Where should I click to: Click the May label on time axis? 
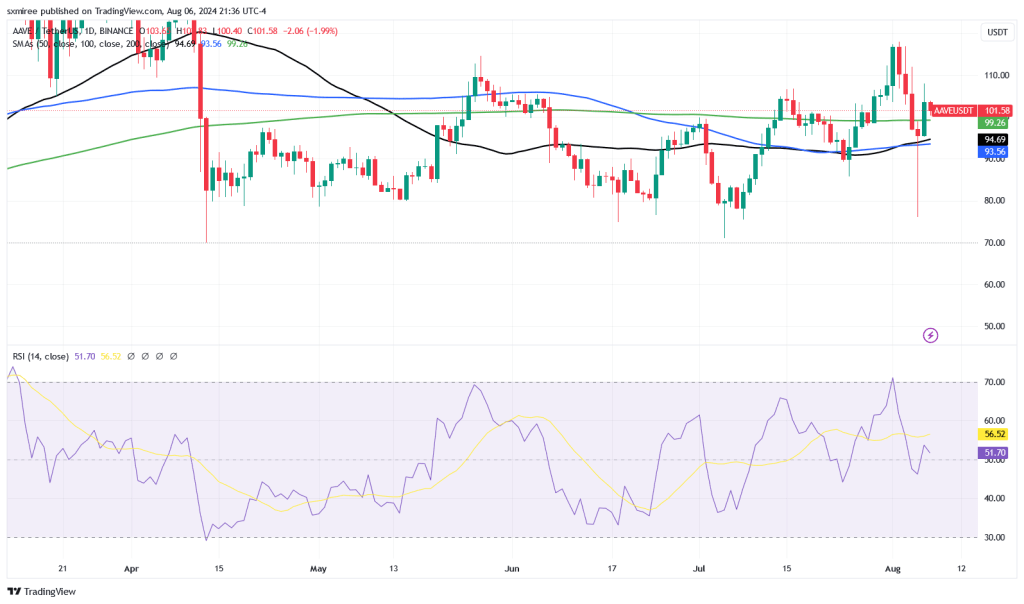[x=318, y=567]
